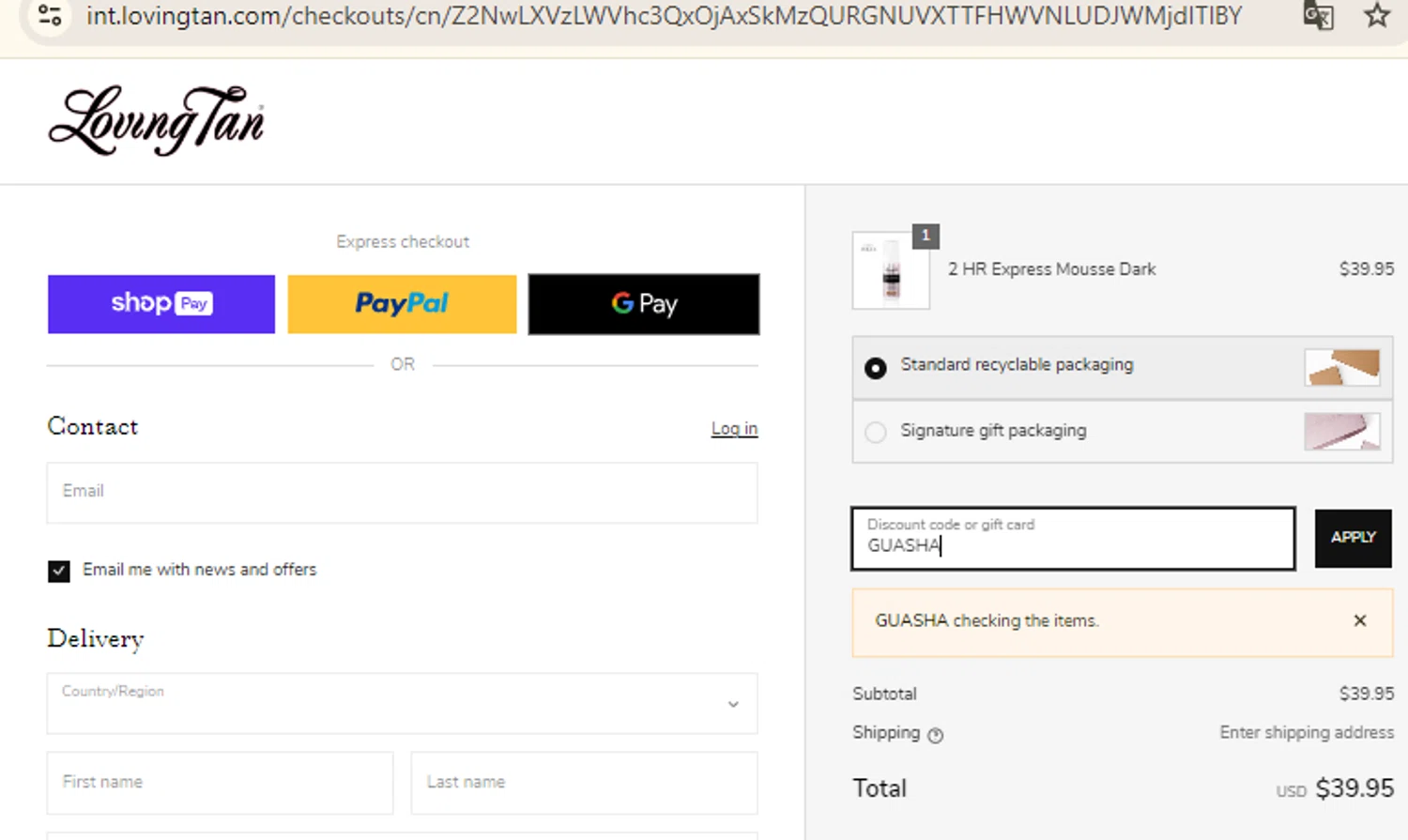Bookmark this page with the star icon
Image resolution: width=1408 pixels, height=840 pixels.
point(1376,16)
